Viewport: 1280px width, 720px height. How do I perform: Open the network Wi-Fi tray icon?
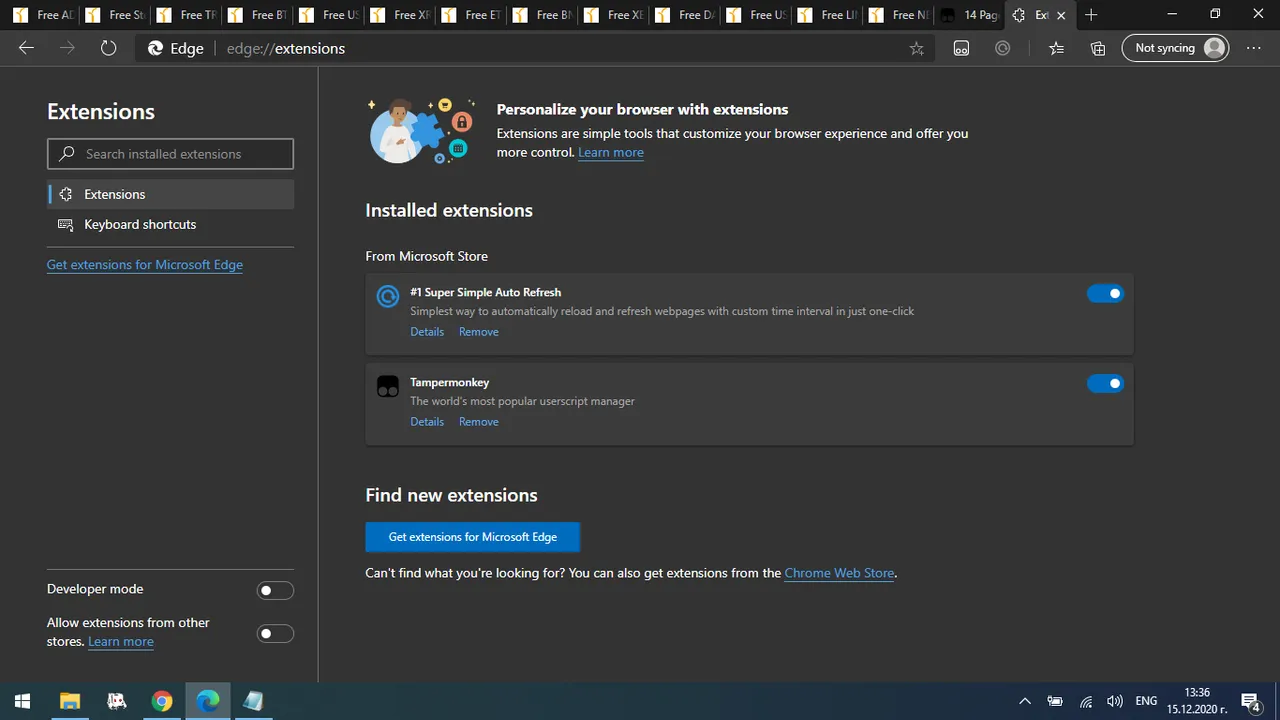1086,701
